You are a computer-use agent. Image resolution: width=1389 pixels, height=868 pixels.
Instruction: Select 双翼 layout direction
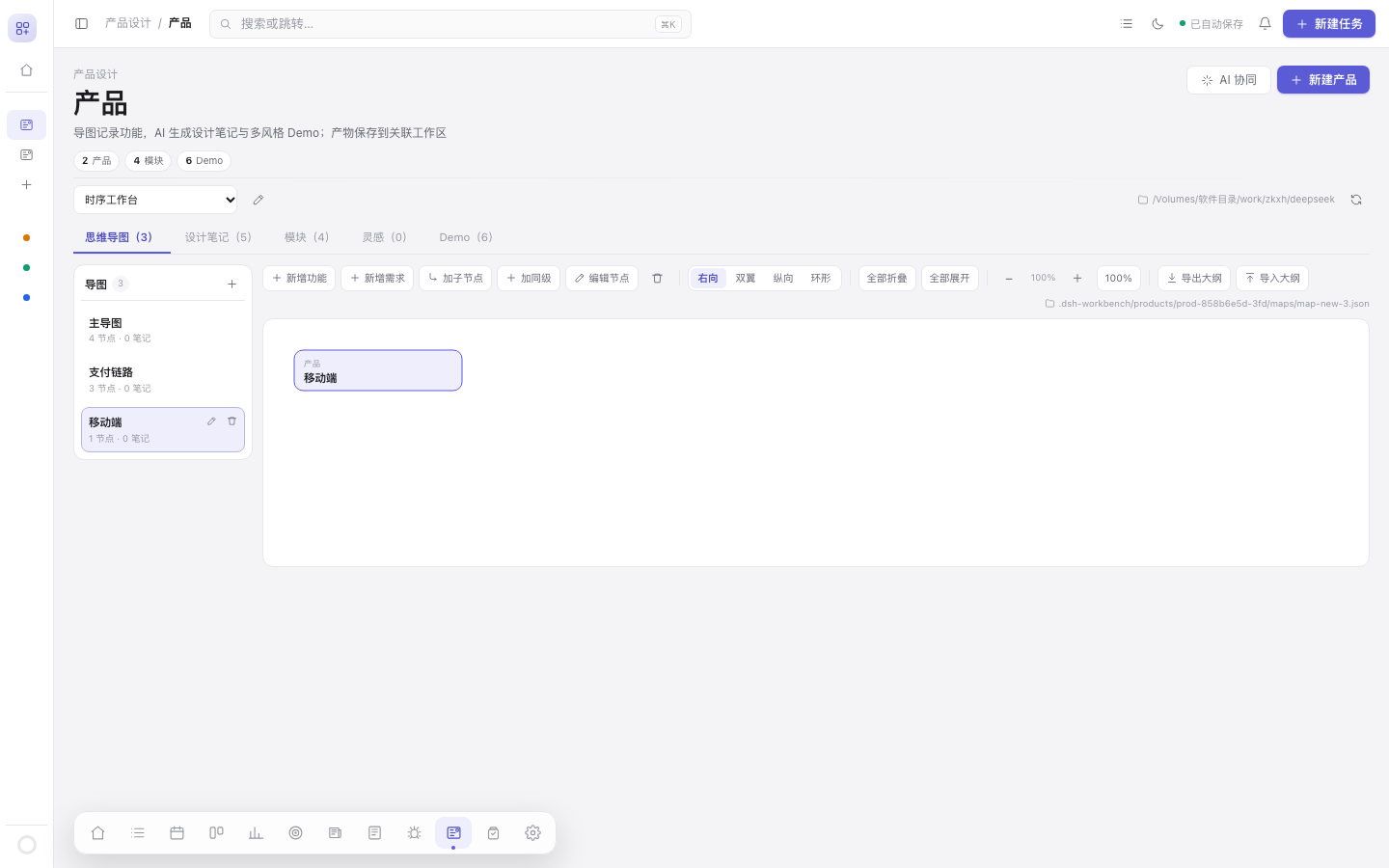click(x=746, y=278)
